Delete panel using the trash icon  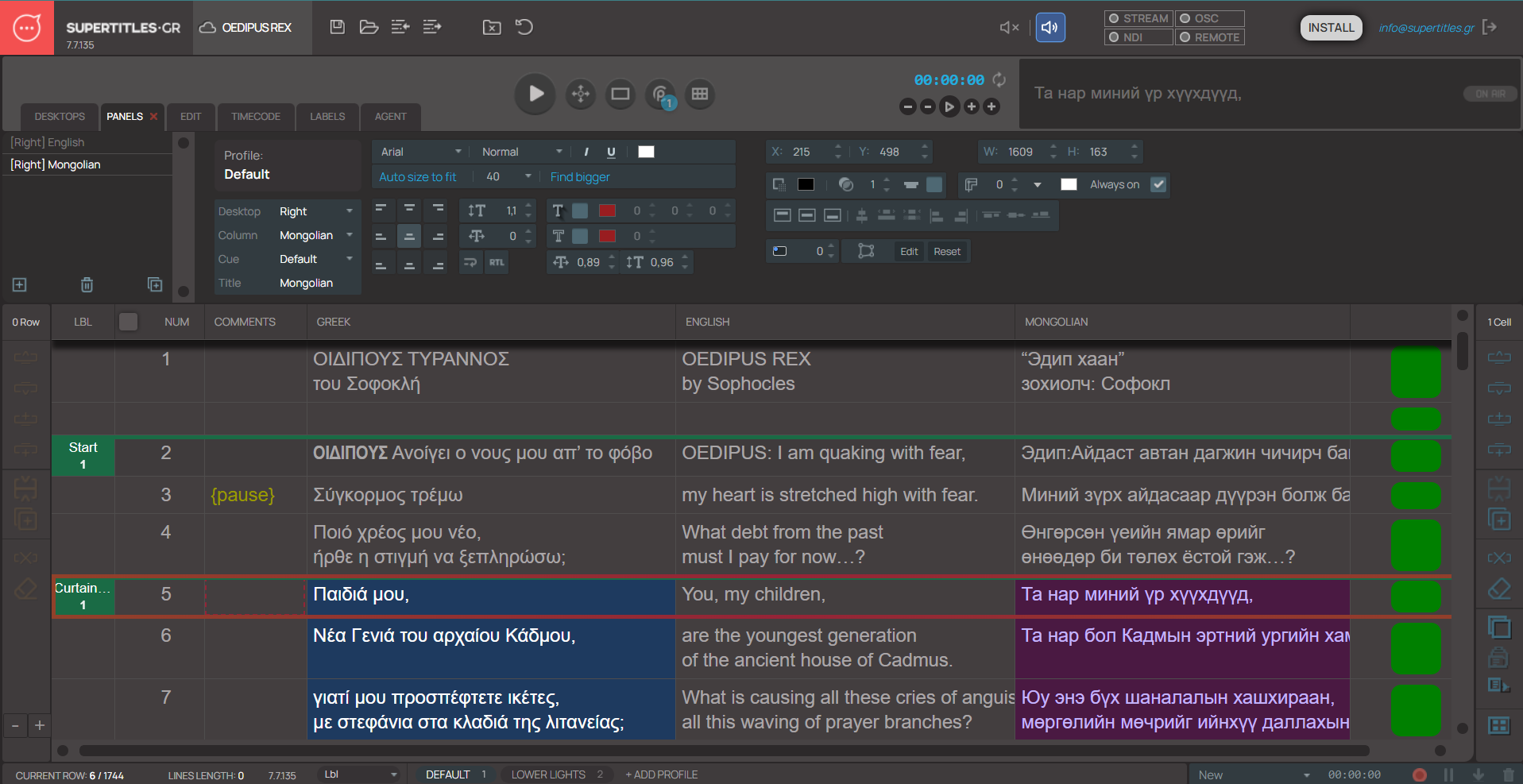[x=87, y=284]
